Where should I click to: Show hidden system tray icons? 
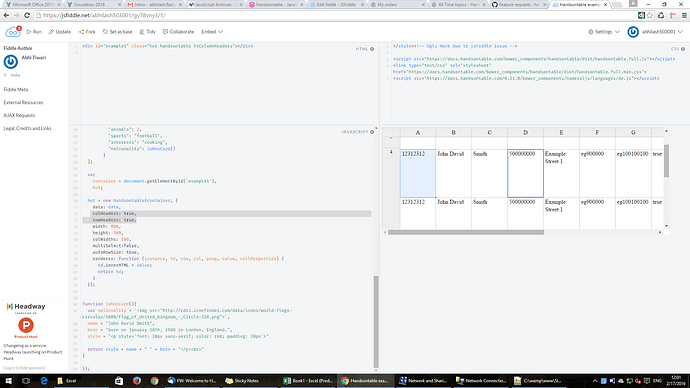[595, 381]
